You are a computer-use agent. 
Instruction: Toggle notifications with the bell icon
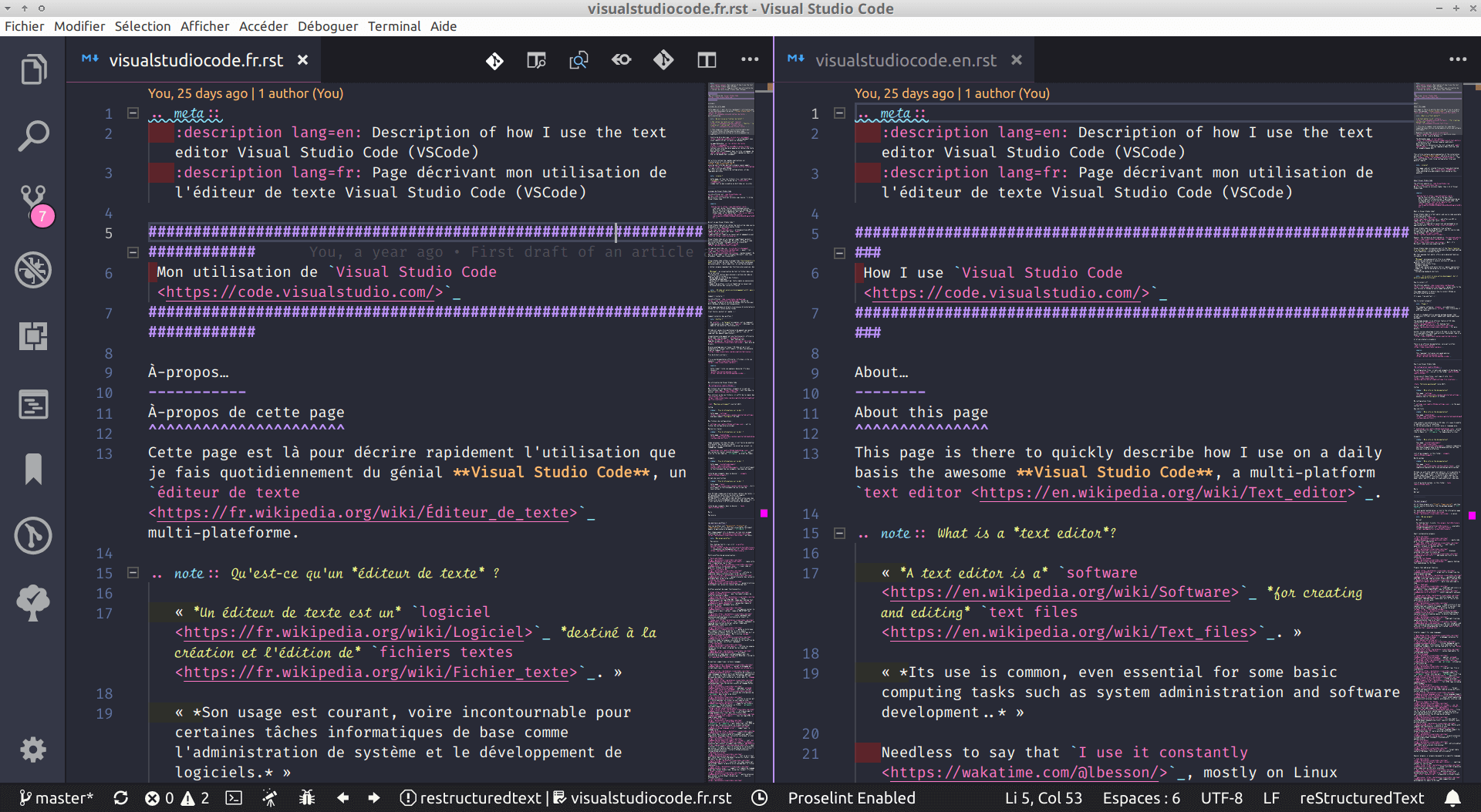pyautogui.click(x=1452, y=798)
